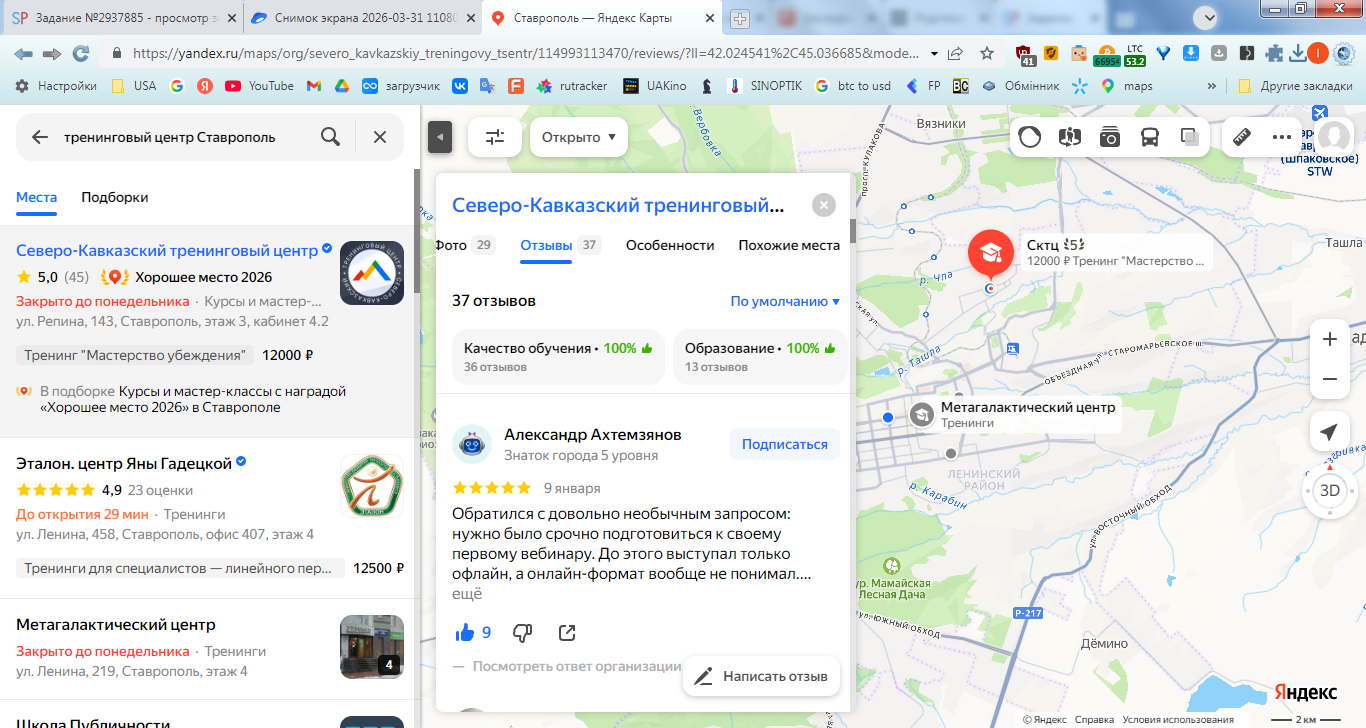Clear the search query with X
Viewport: 1366px width, 728px height.
pos(380,137)
